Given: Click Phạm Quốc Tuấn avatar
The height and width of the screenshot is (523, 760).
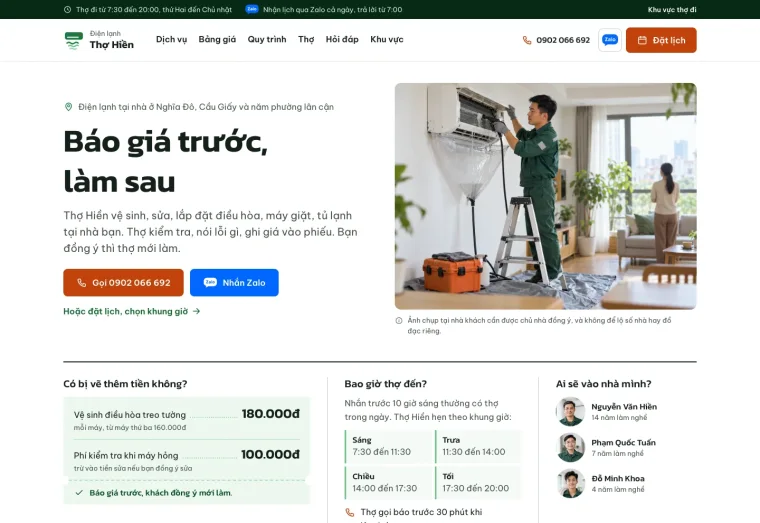Looking at the screenshot, I should pyautogui.click(x=570, y=447).
